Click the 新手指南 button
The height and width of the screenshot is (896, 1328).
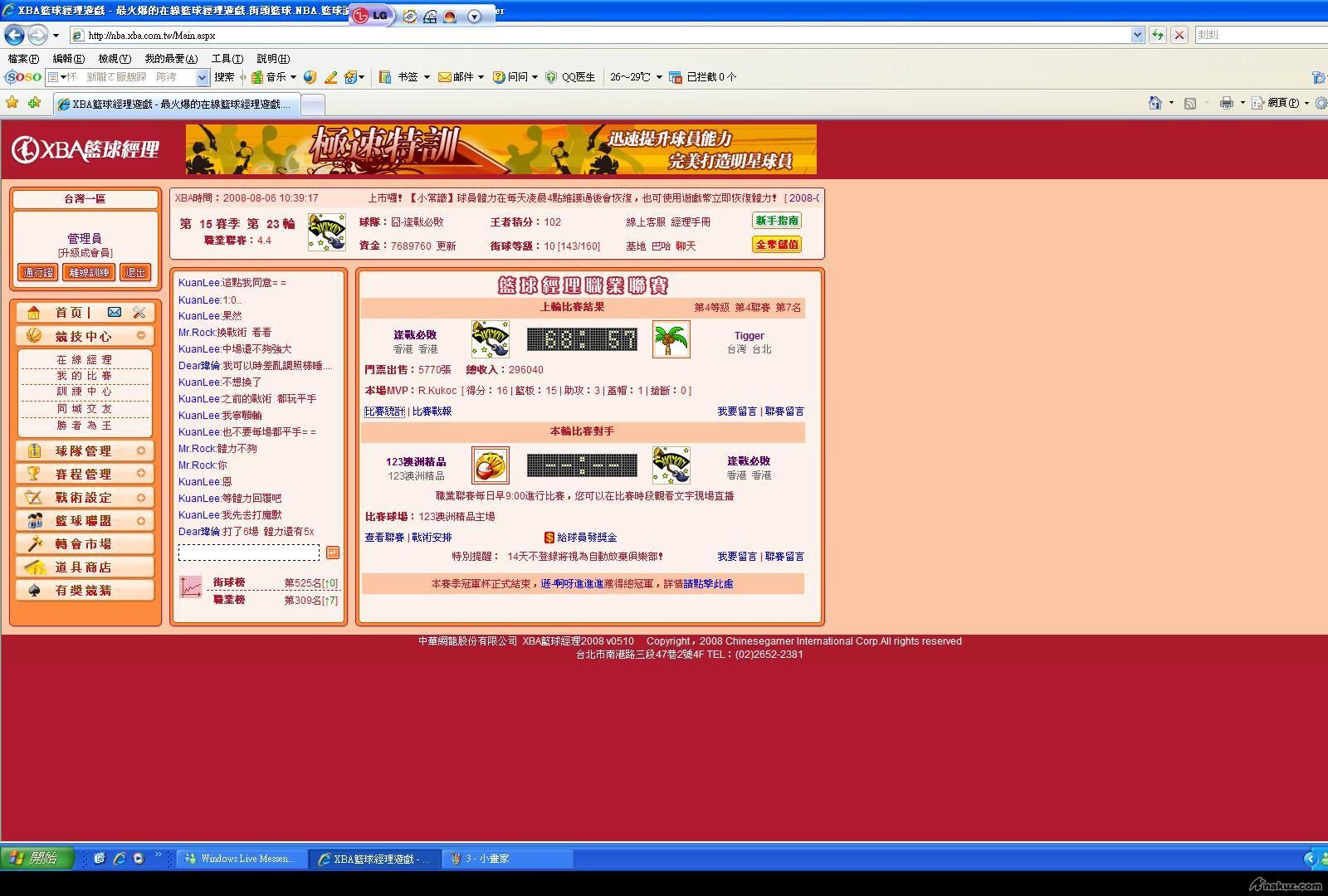(777, 221)
